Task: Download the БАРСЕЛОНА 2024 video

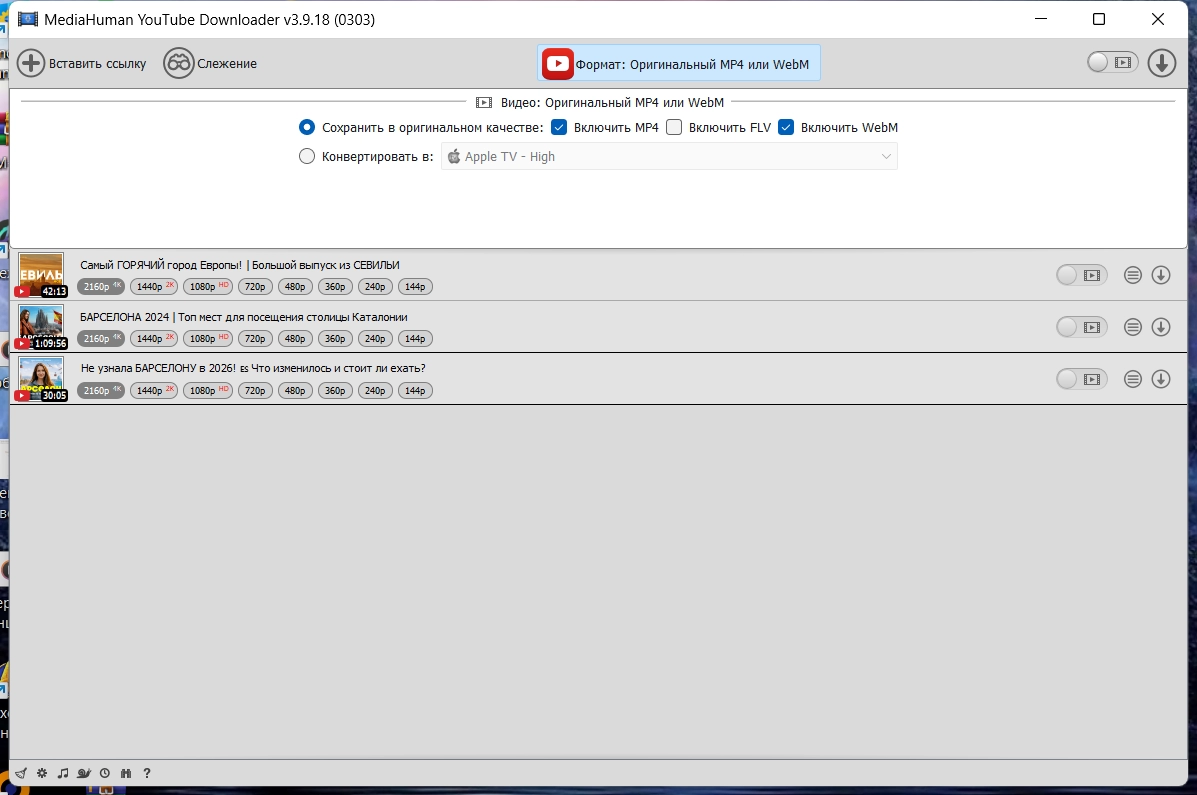Action: 1161,327
